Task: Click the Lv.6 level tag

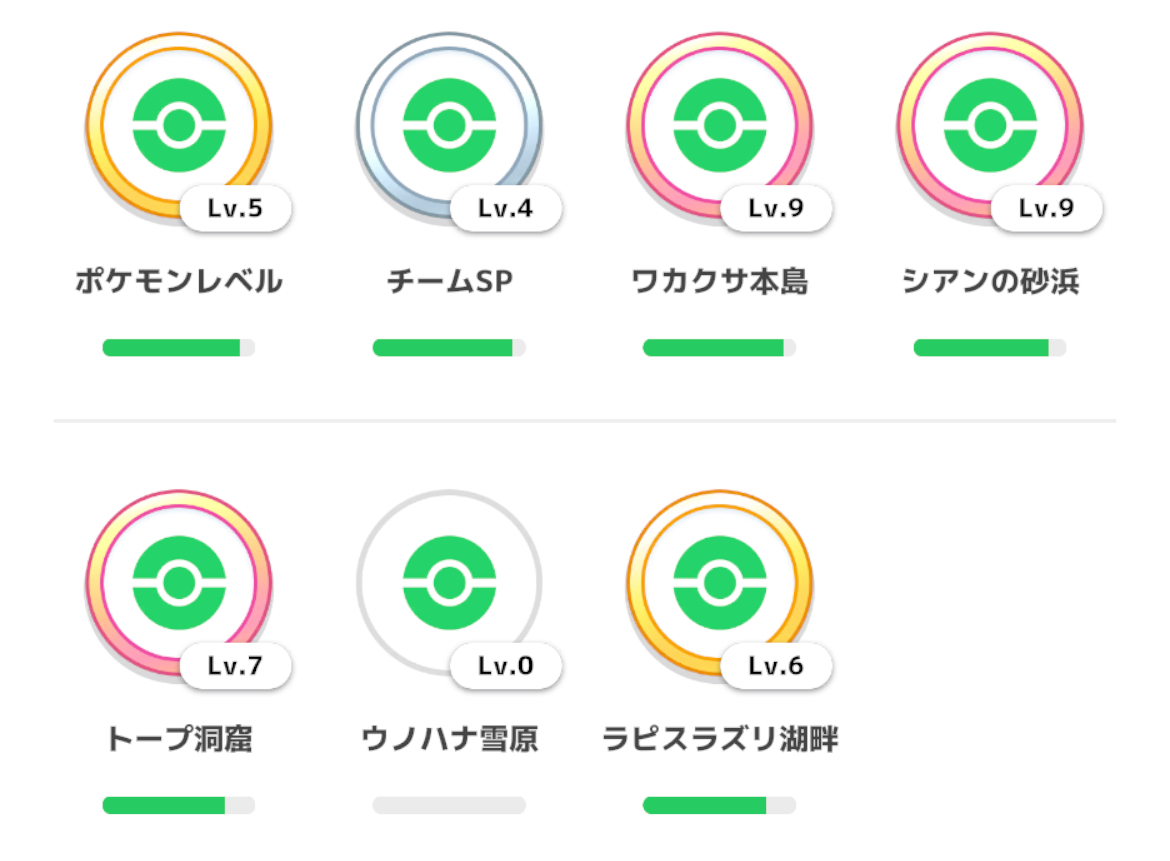Action: click(x=775, y=666)
